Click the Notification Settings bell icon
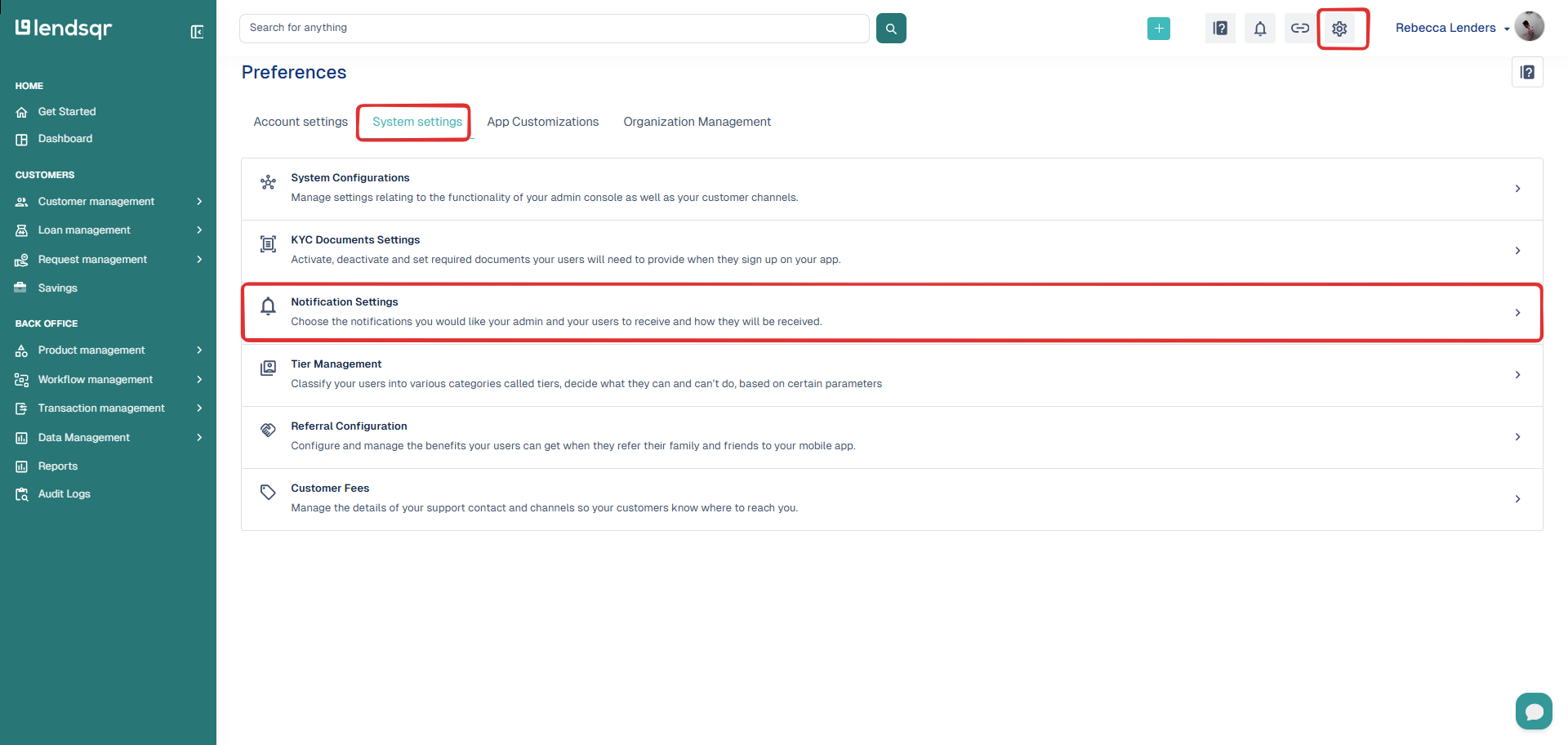 coord(268,306)
